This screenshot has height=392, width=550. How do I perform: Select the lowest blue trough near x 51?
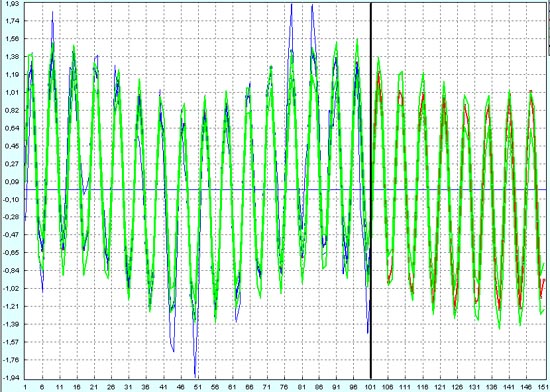point(195,376)
